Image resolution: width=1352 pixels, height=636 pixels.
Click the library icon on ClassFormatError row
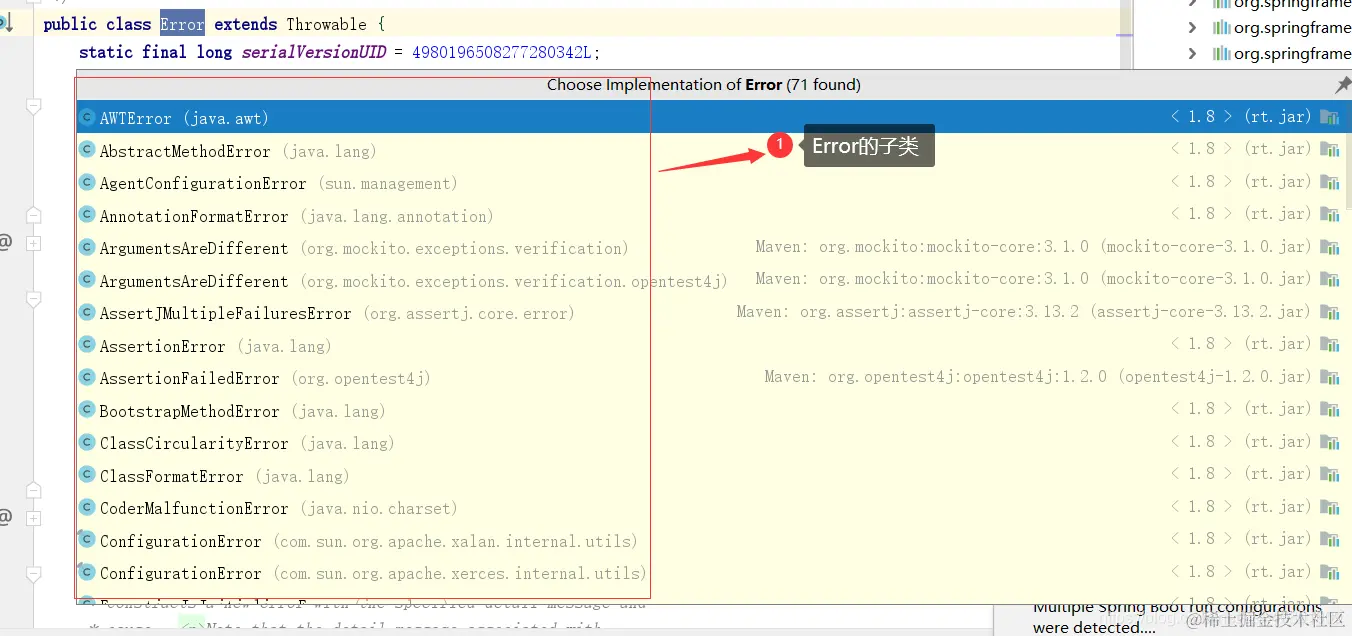pyautogui.click(x=1329, y=475)
